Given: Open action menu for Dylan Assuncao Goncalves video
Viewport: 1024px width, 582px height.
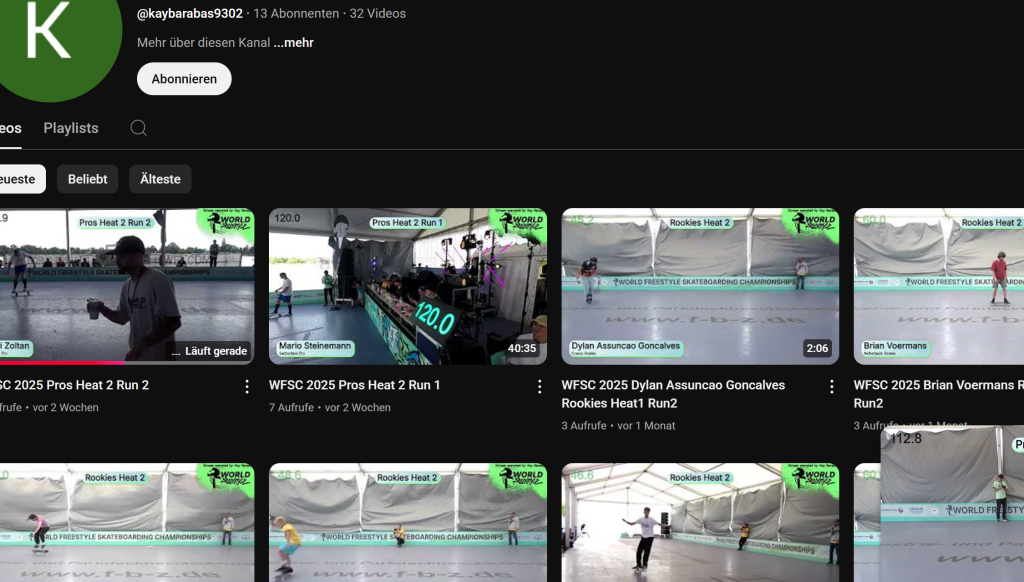Looking at the screenshot, I should pos(831,386).
